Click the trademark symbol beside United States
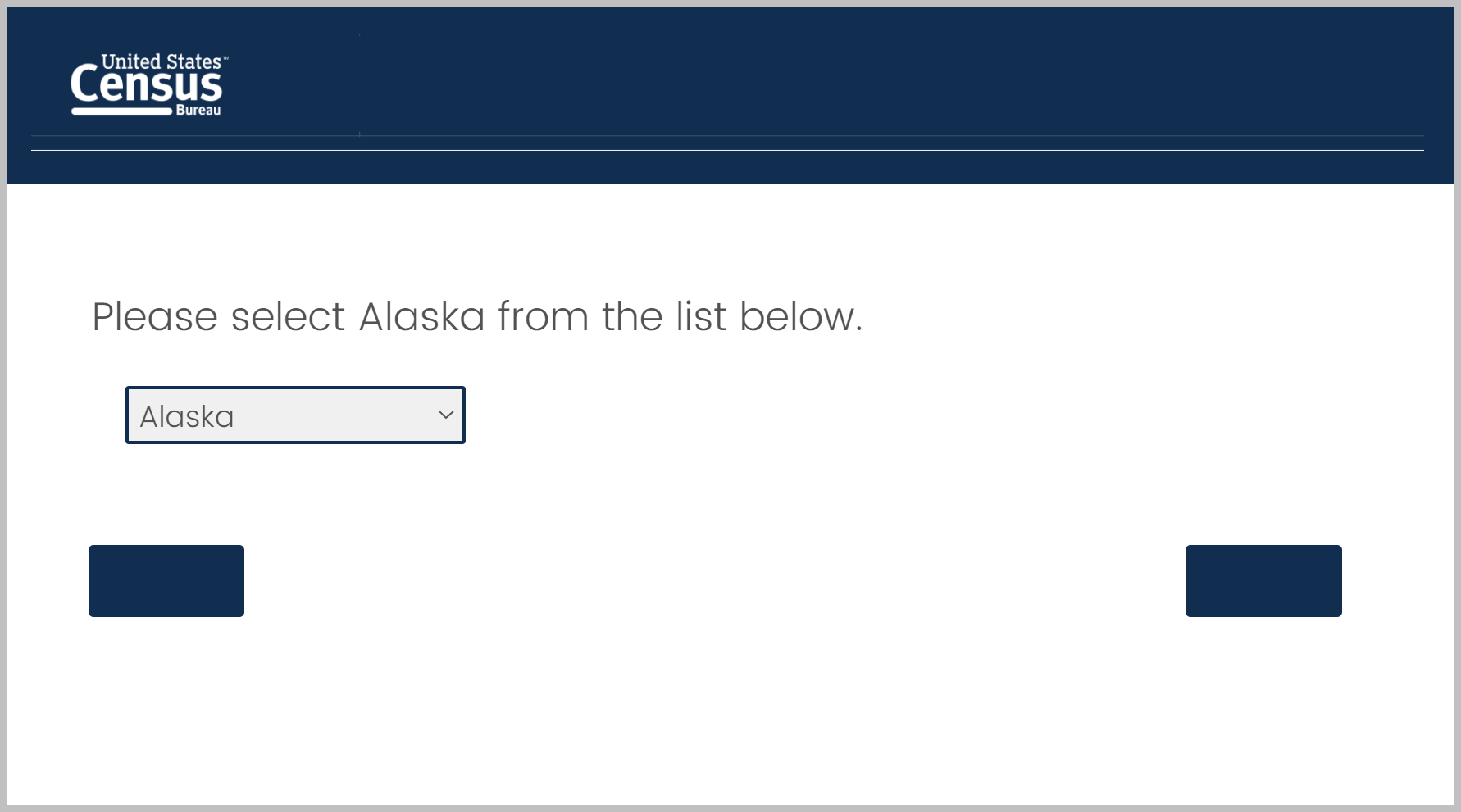This screenshot has height=812, width=1461. [225, 58]
